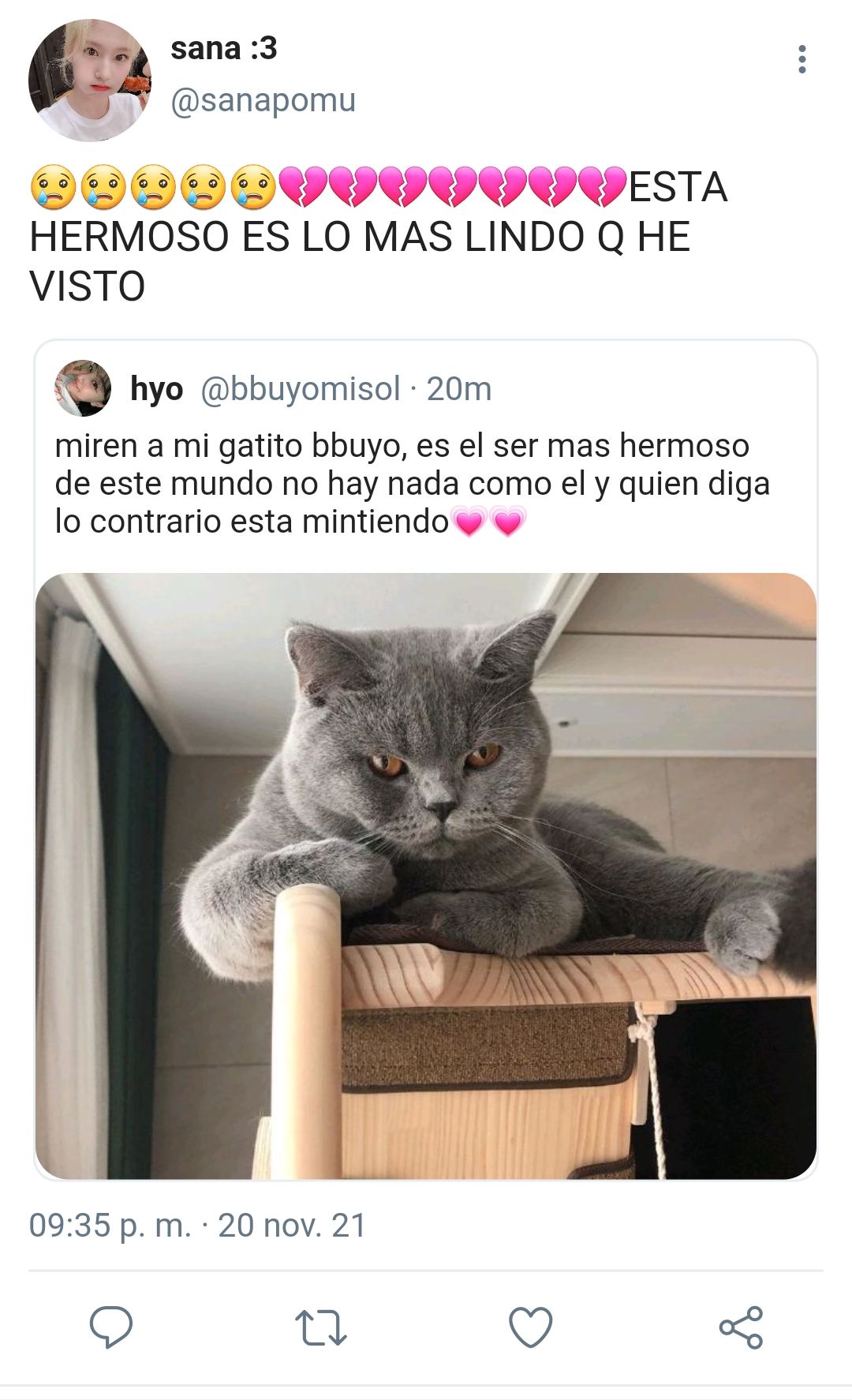Open hyo's small profile avatar
The height and width of the screenshot is (1400, 852).
[83, 388]
